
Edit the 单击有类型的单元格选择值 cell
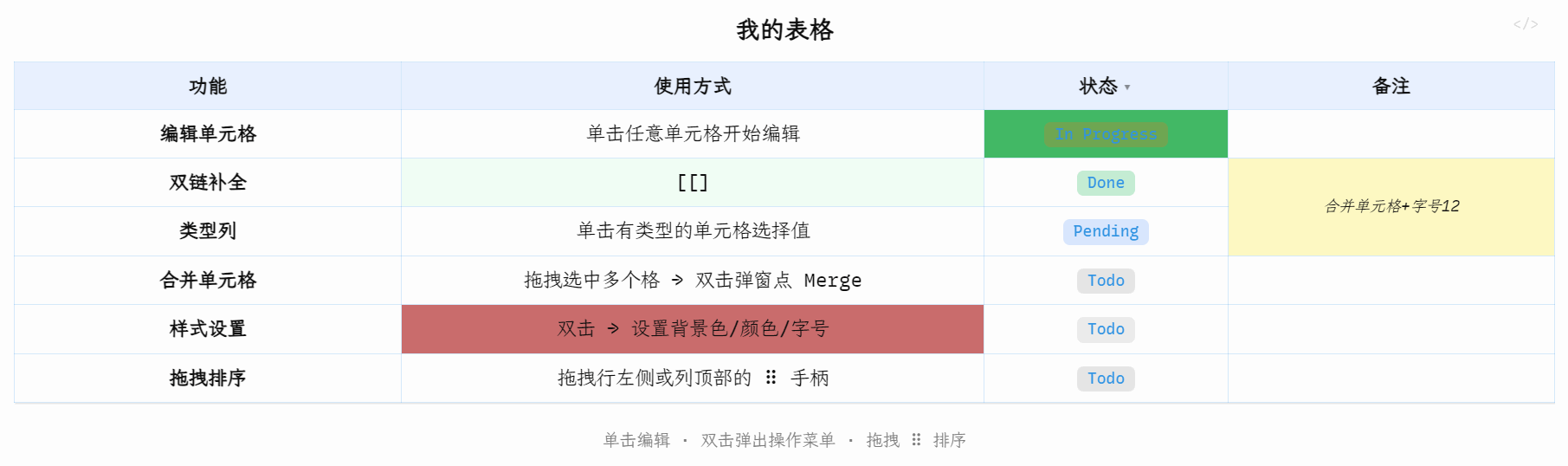[x=693, y=231]
